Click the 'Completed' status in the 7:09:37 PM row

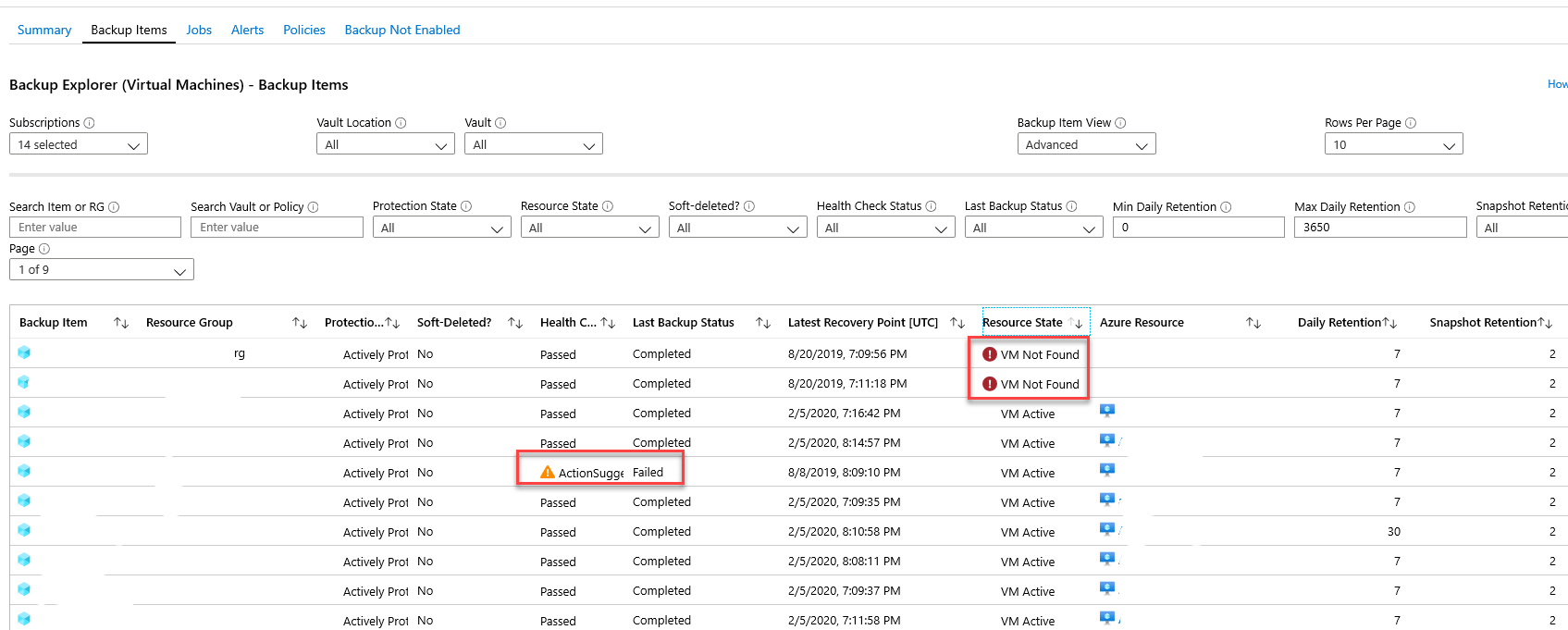click(x=661, y=590)
